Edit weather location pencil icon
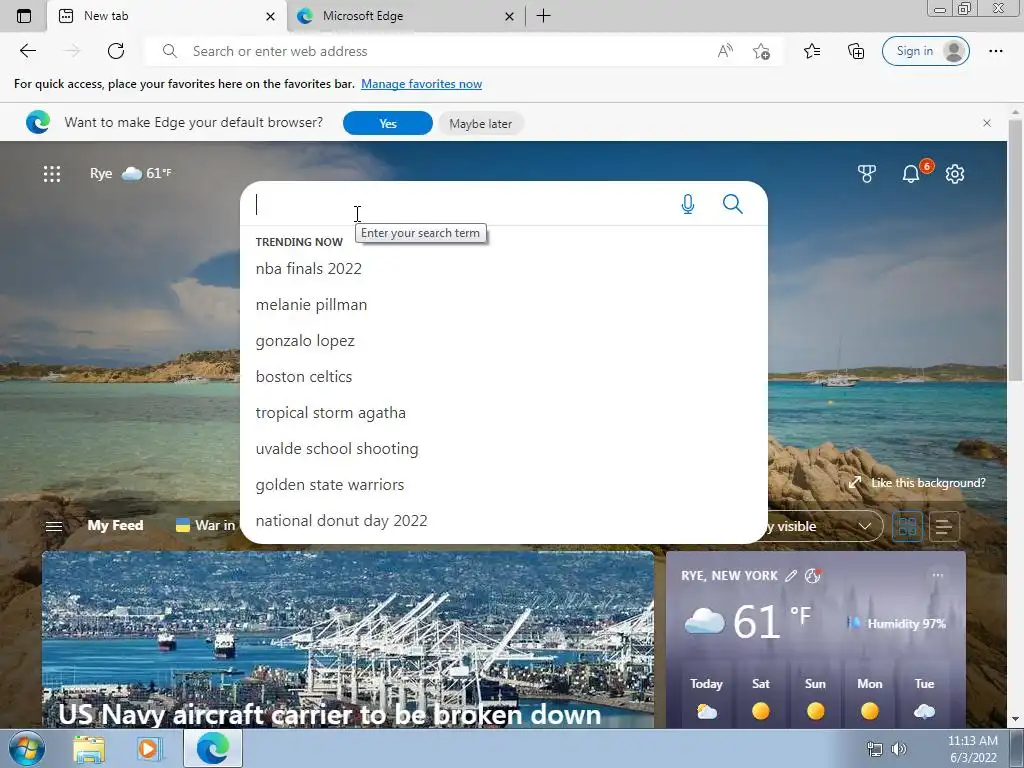This screenshot has height=768, width=1024. [x=791, y=575]
